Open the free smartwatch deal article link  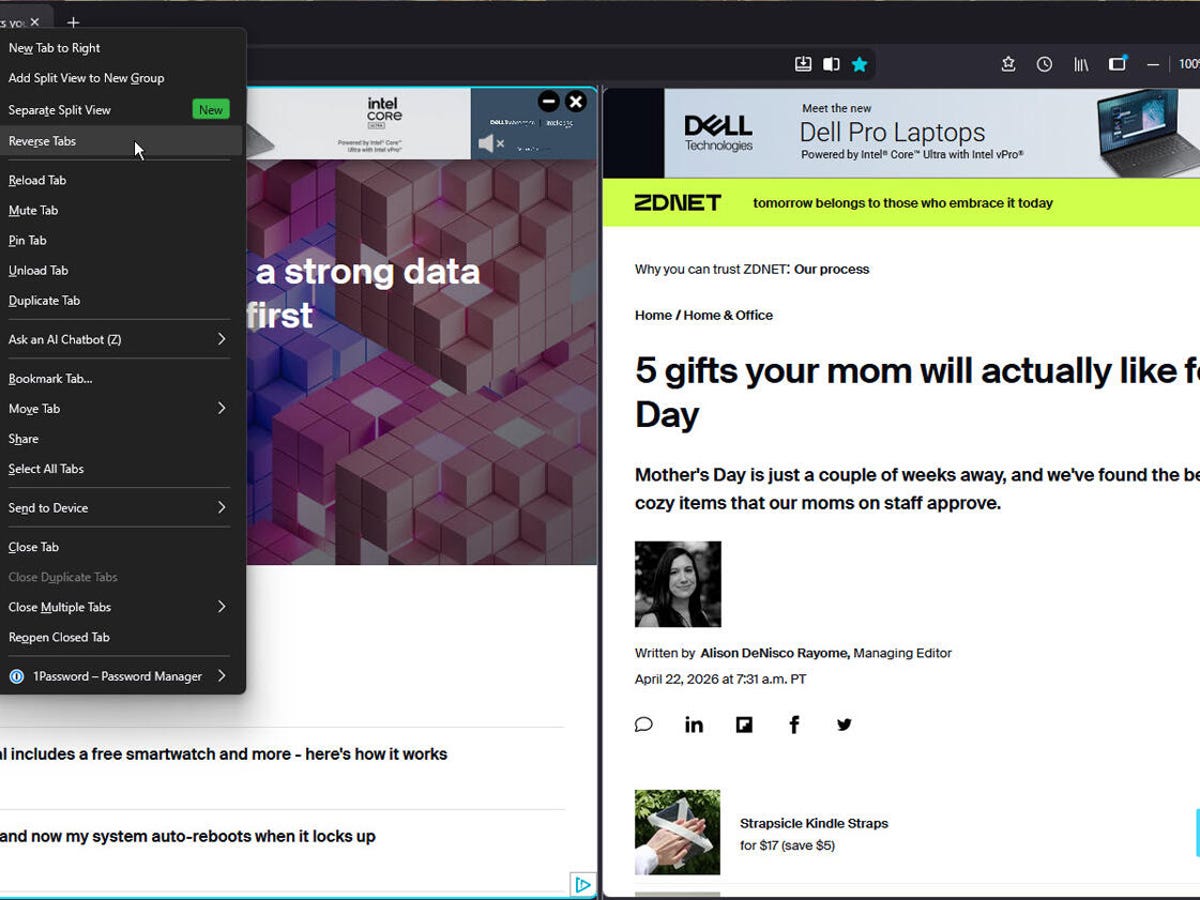click(224, 754)
